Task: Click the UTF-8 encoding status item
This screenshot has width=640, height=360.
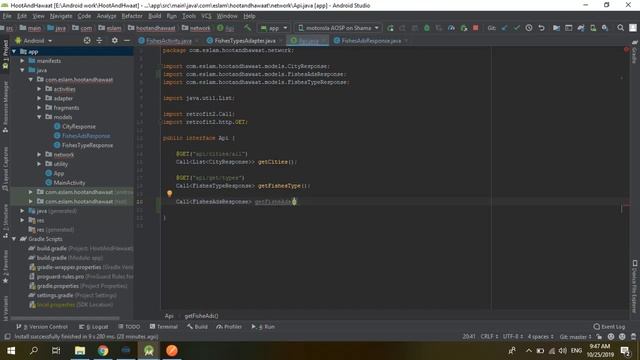Action: tap(513, 337)
